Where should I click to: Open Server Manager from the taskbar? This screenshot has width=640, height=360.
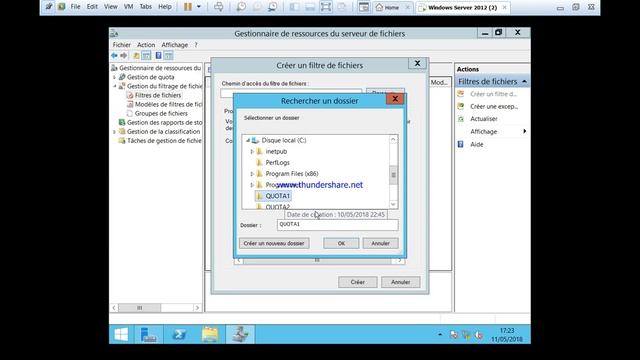coord(149,335)
